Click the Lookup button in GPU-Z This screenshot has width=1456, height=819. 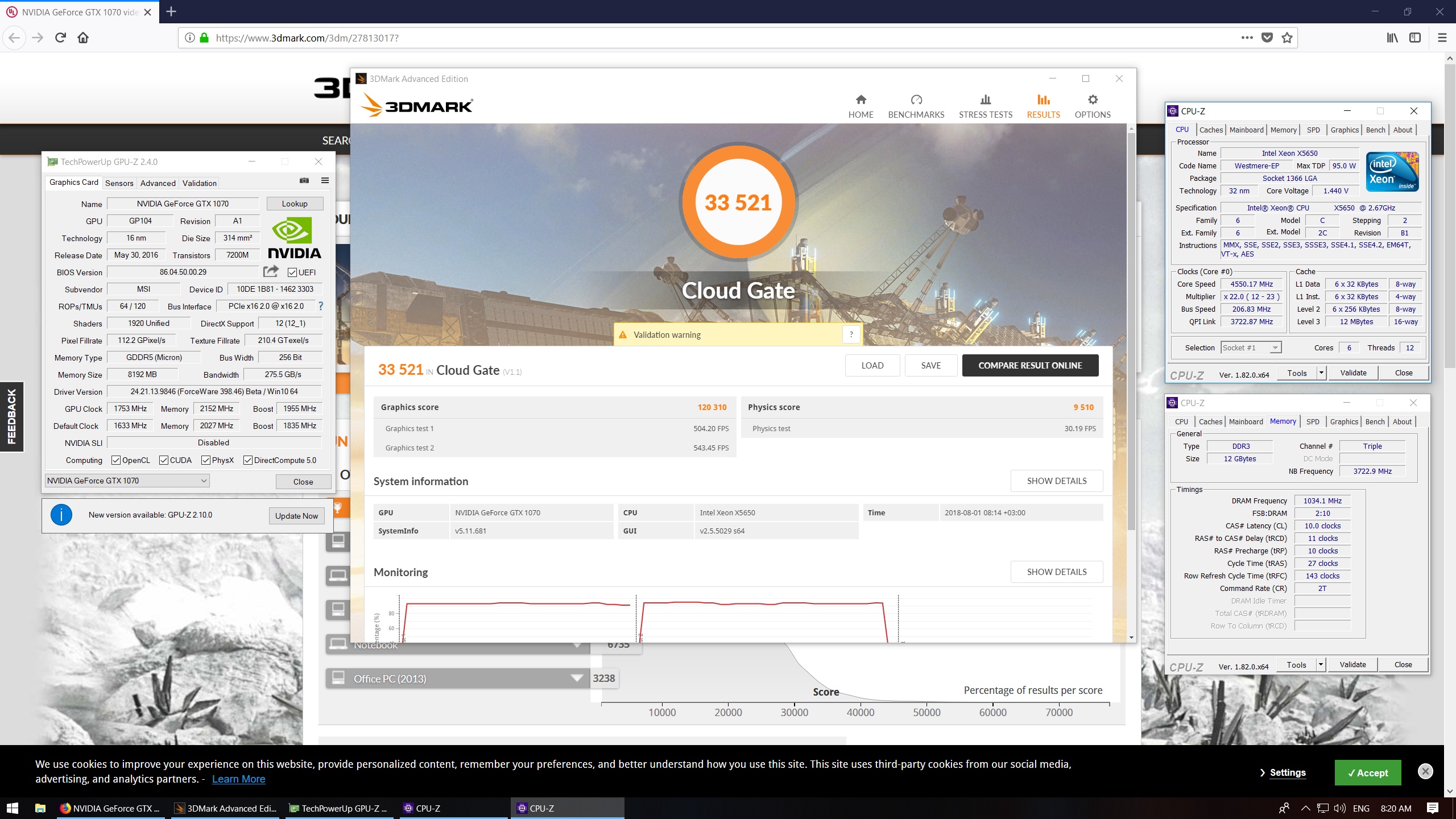click(x=295, y=204)
